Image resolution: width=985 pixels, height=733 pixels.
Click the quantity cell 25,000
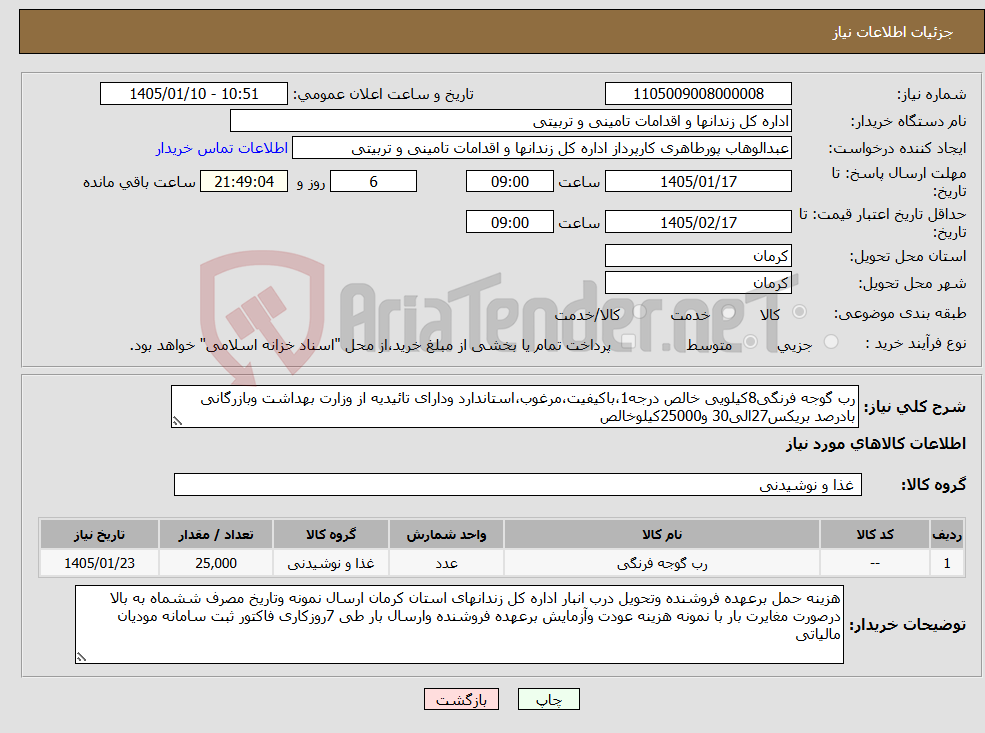click(x=215, y=563)
